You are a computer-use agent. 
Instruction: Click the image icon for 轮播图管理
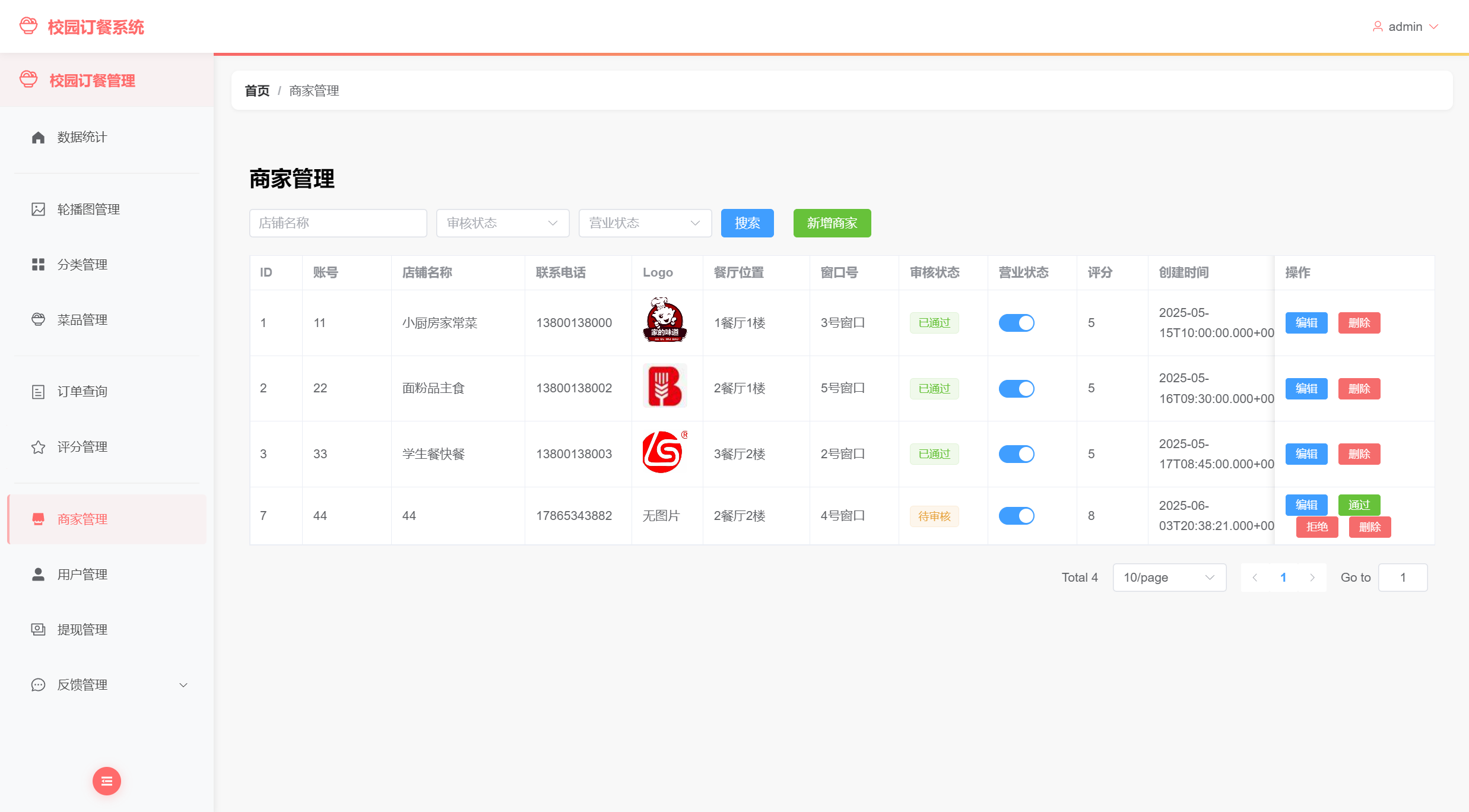click(38, 210)
